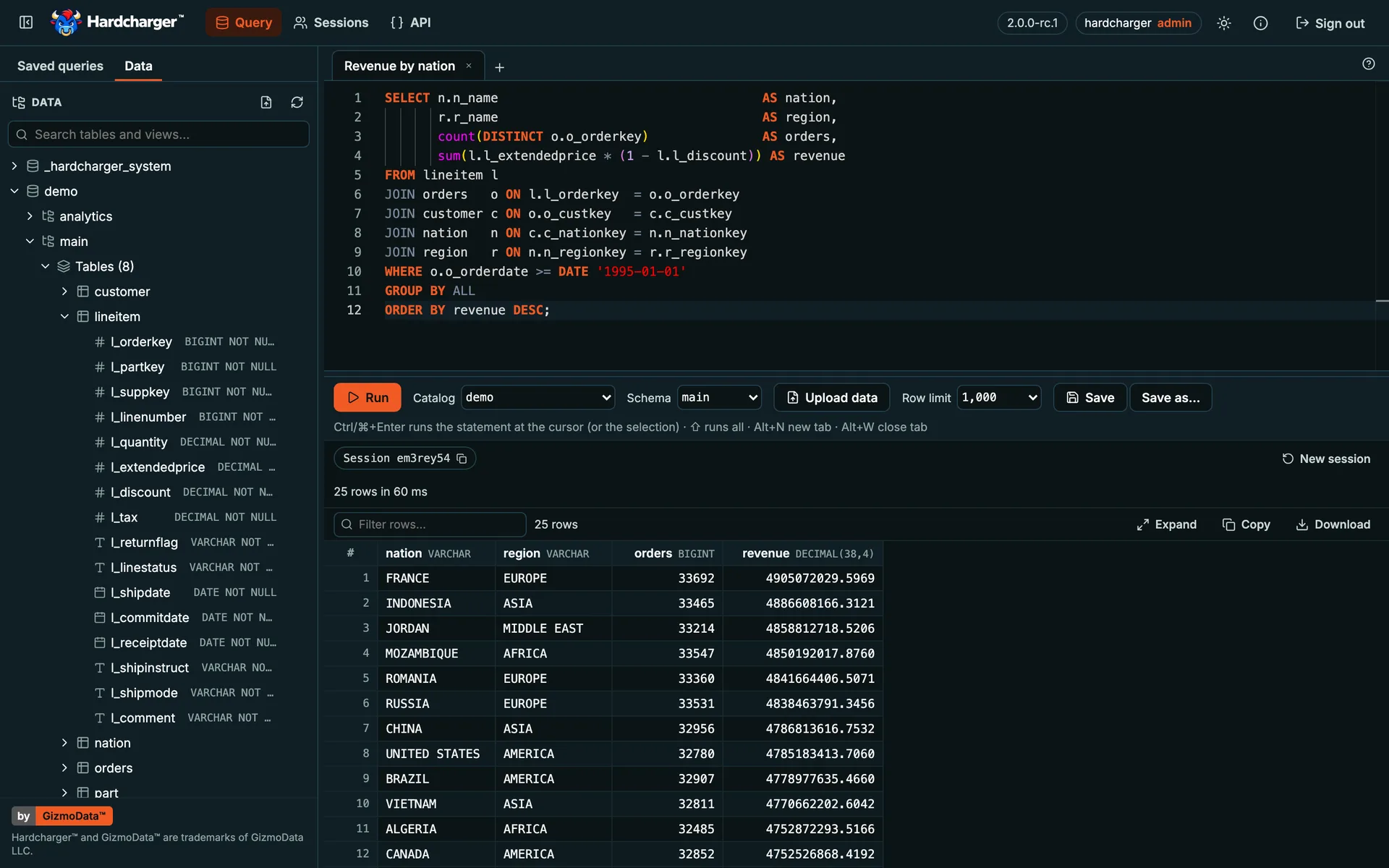Run the query
Screen dimensions: 1389x868
pos(368,397)
